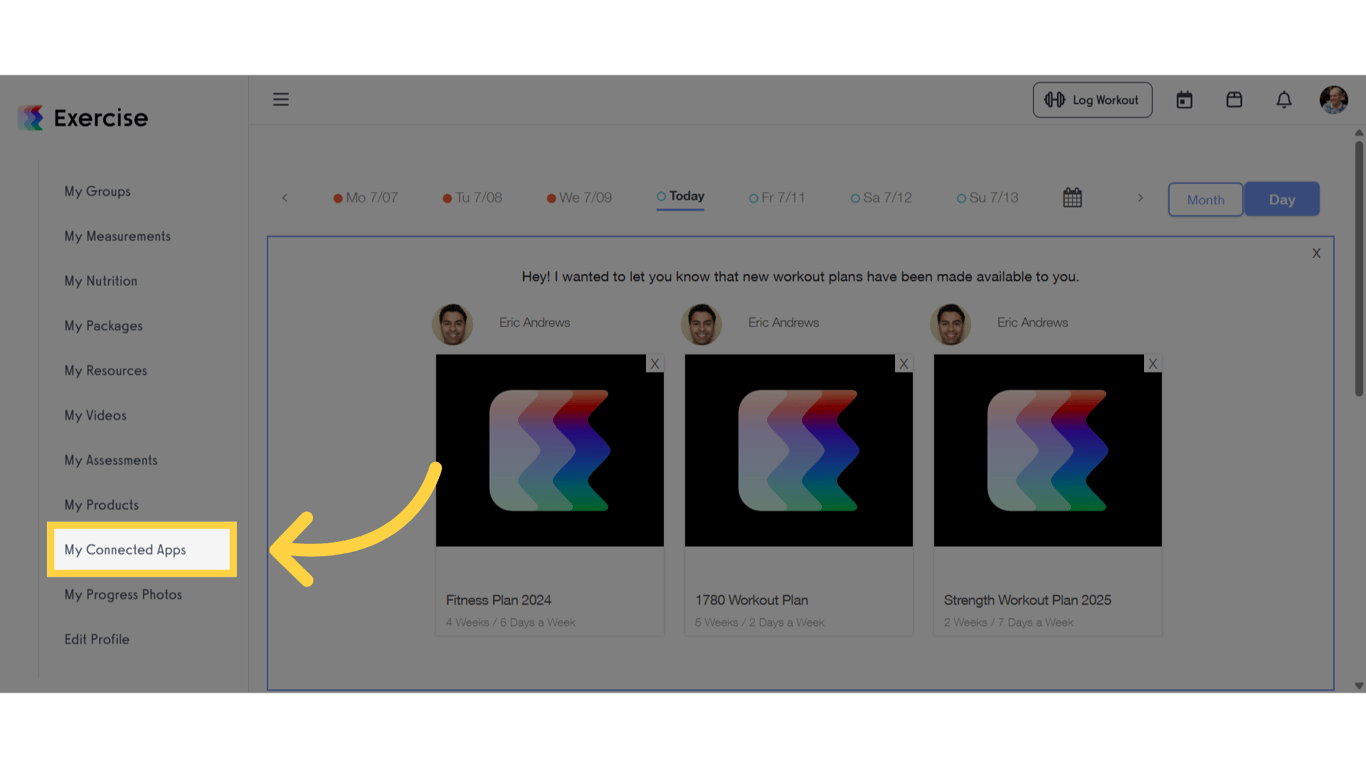The image size is (1366, 768).
Task: Dismiss the Strength Workout Plan 2025 card
Action: (1153, 363)
